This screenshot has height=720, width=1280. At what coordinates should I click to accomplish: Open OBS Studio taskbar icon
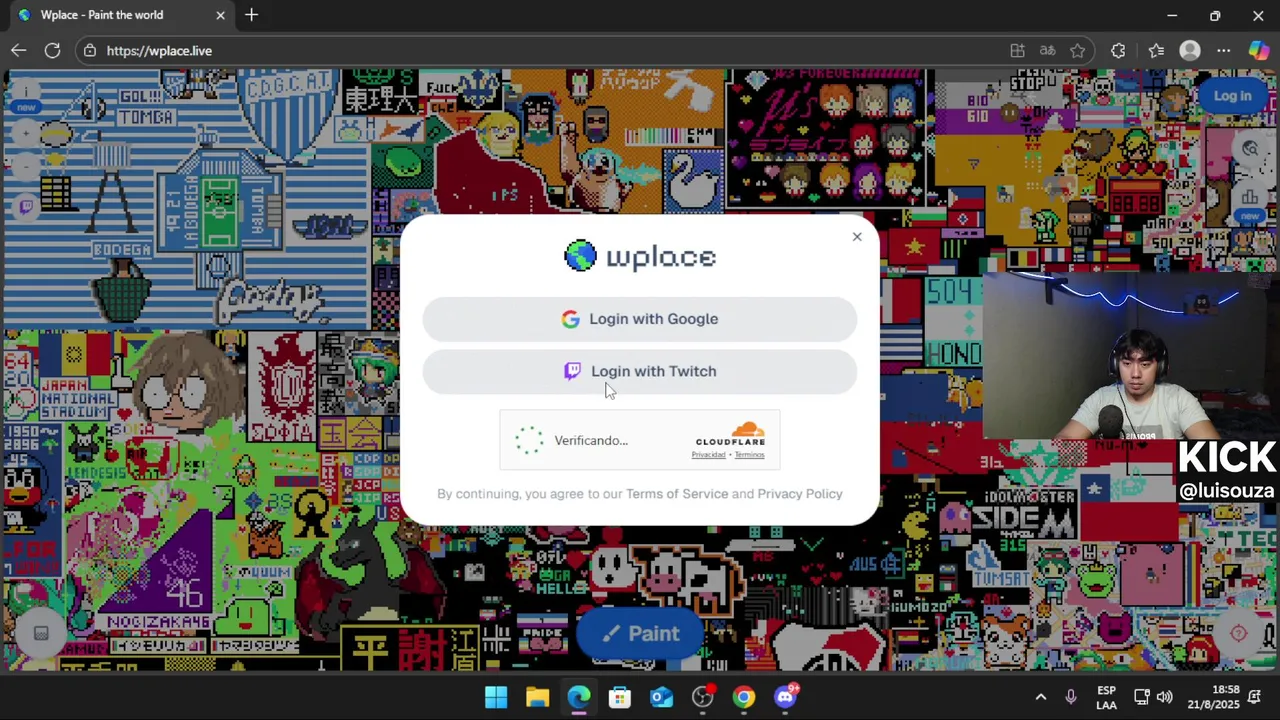pos(703,697)
